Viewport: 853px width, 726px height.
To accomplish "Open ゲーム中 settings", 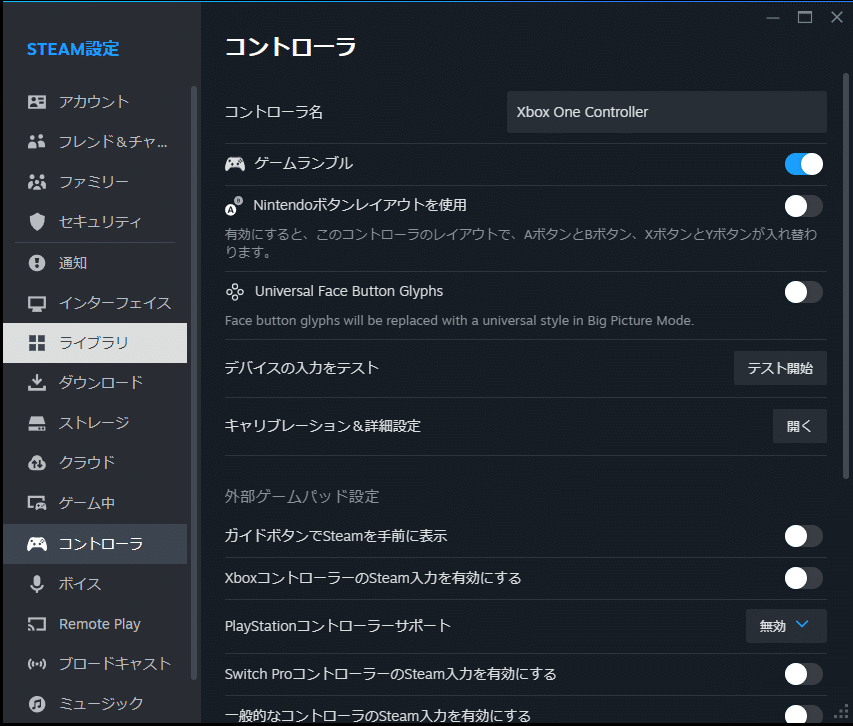I will pos(95,503).
